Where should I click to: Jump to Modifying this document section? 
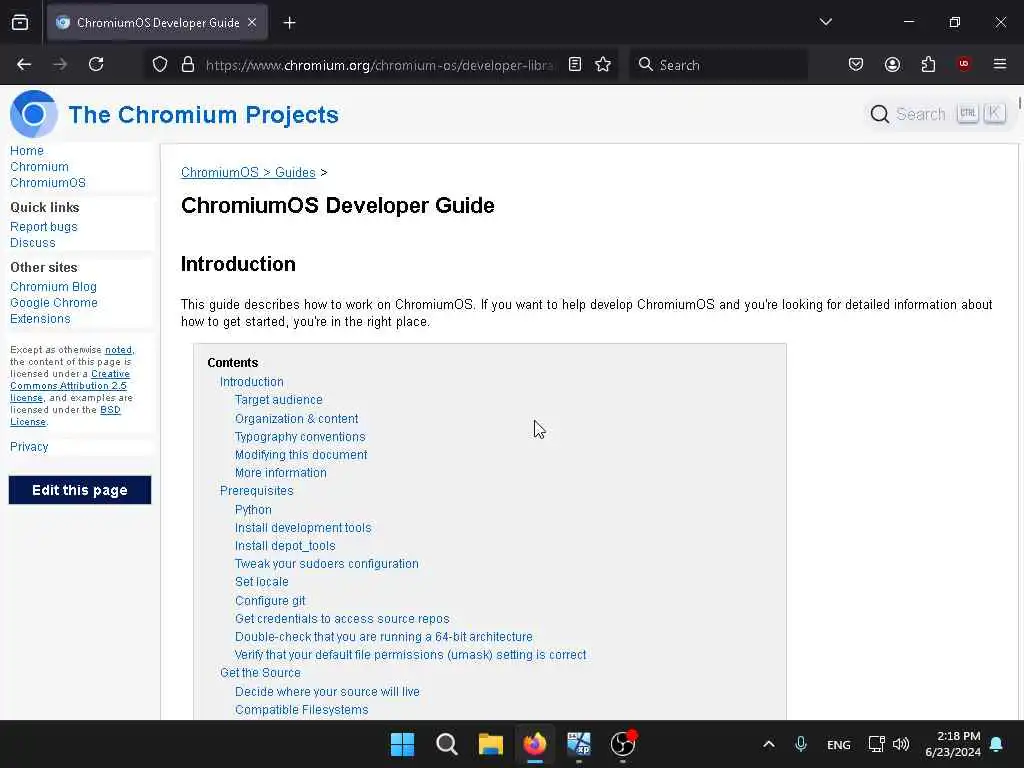point(301,455)
